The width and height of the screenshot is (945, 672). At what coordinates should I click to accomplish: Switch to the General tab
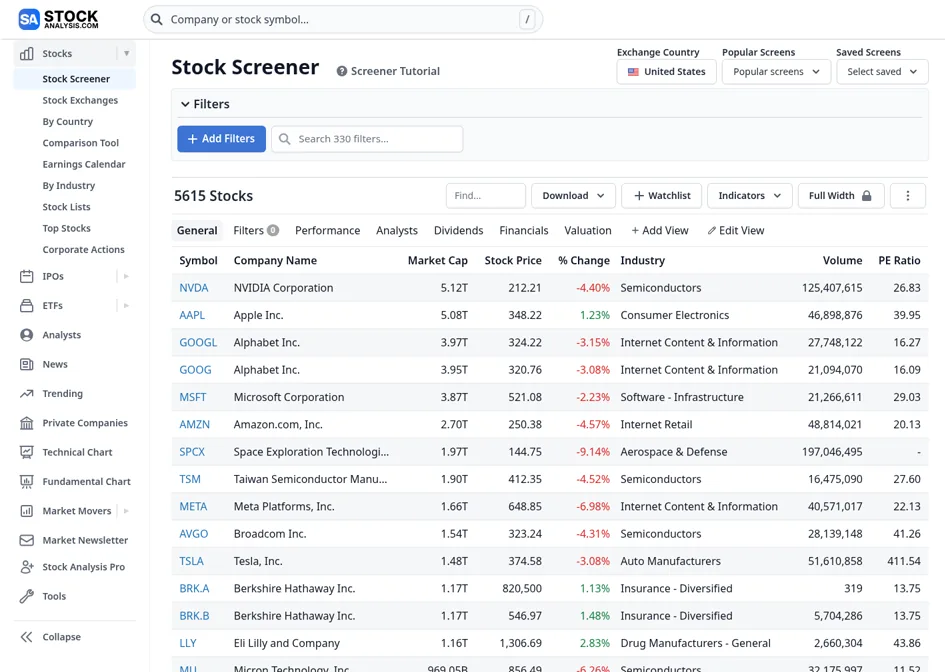197,230
